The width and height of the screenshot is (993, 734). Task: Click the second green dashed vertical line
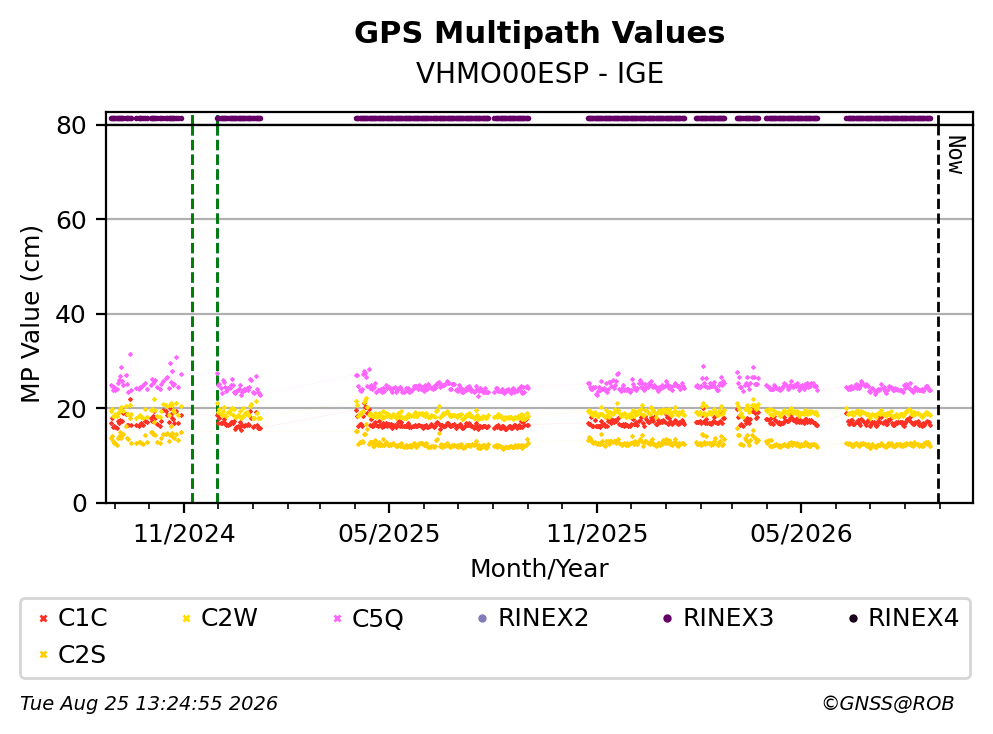[x=217, y=309]
